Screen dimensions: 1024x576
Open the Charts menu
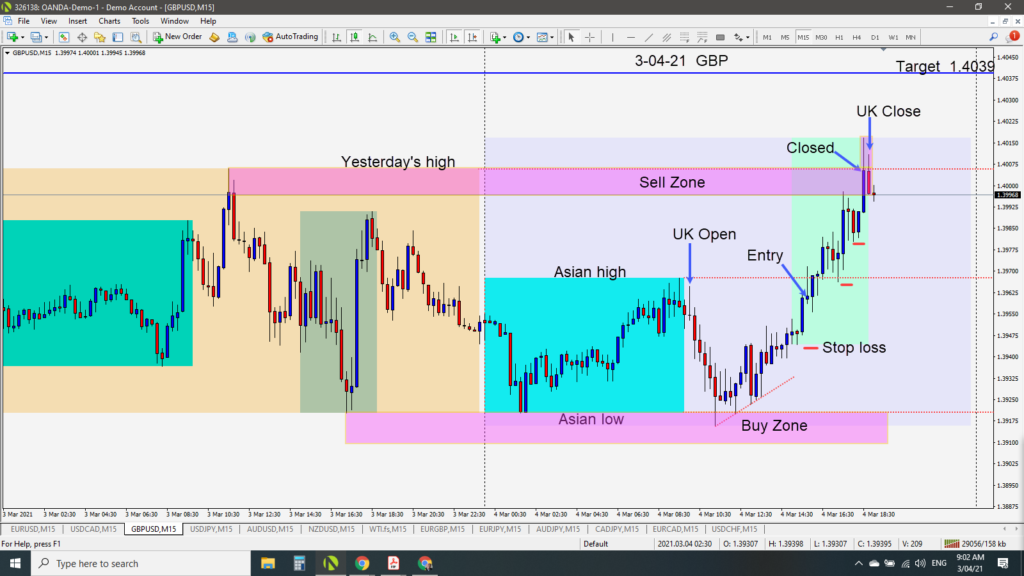pos(108,21)
